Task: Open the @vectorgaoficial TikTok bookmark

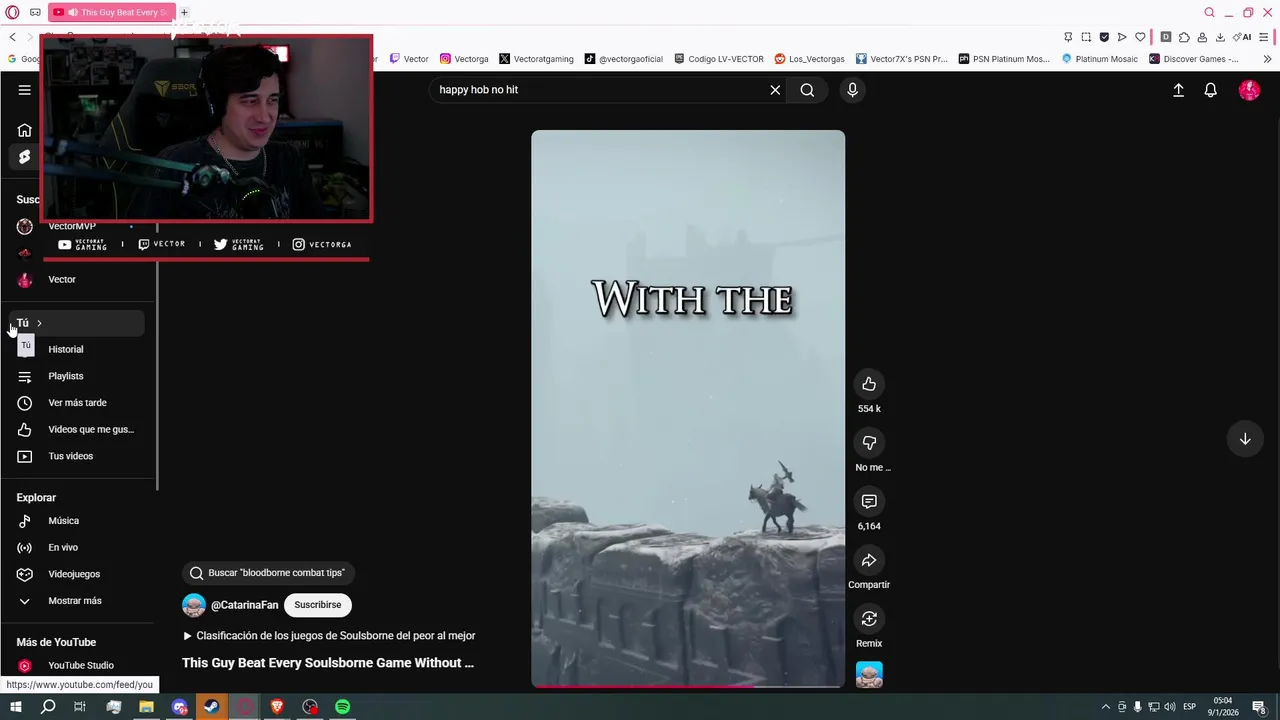Action: 624,59
